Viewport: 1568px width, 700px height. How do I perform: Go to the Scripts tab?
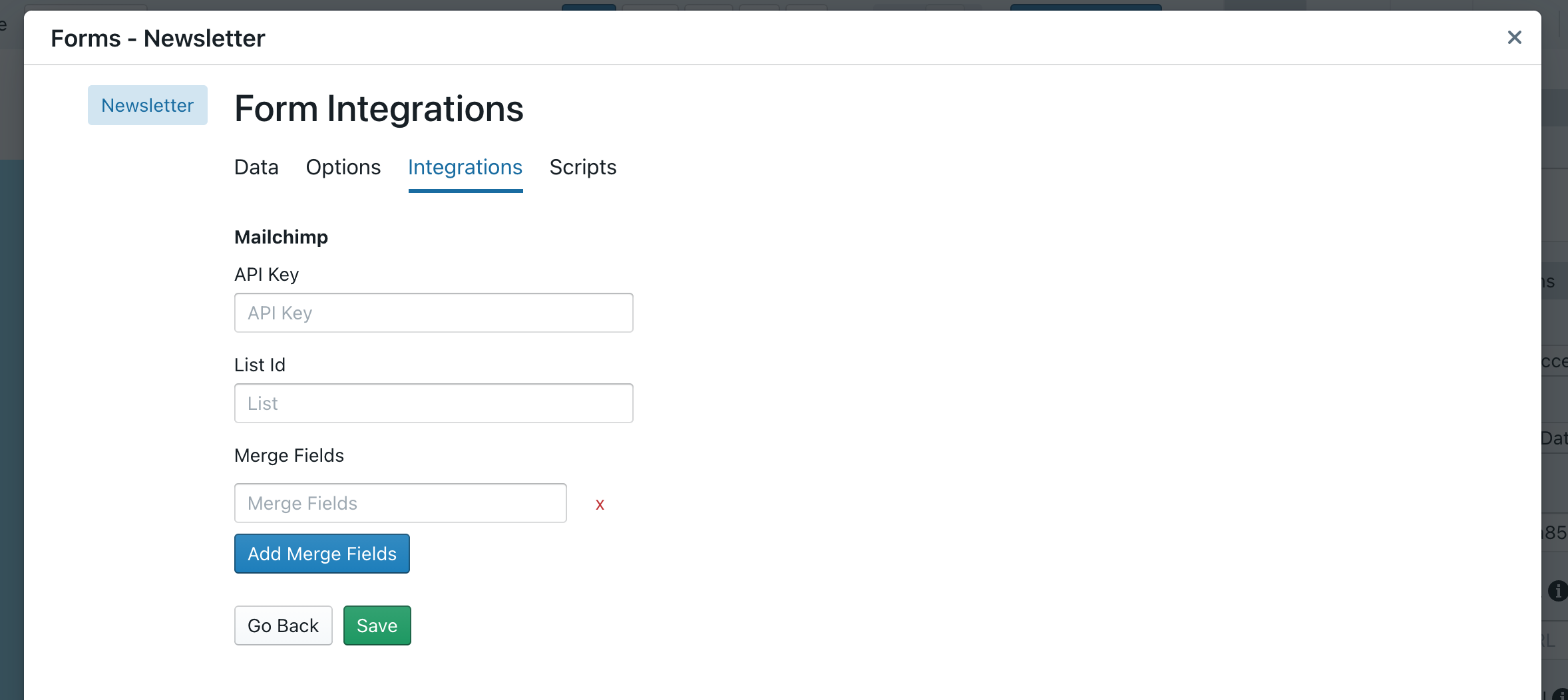pyautogui.click(x=583, y=167)
